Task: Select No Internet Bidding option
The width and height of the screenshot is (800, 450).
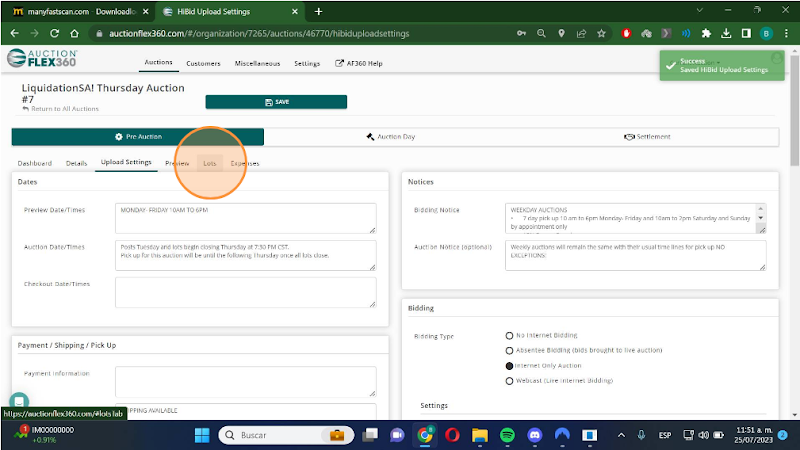Action: tap(510, 335)
